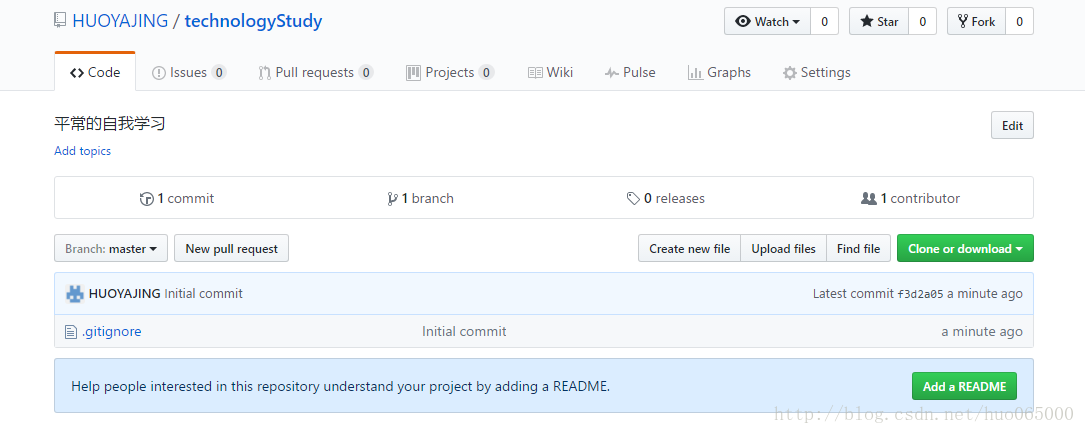Click the Find file button
The width and height of the screenshot is (1085, 434).
[858, 248]
